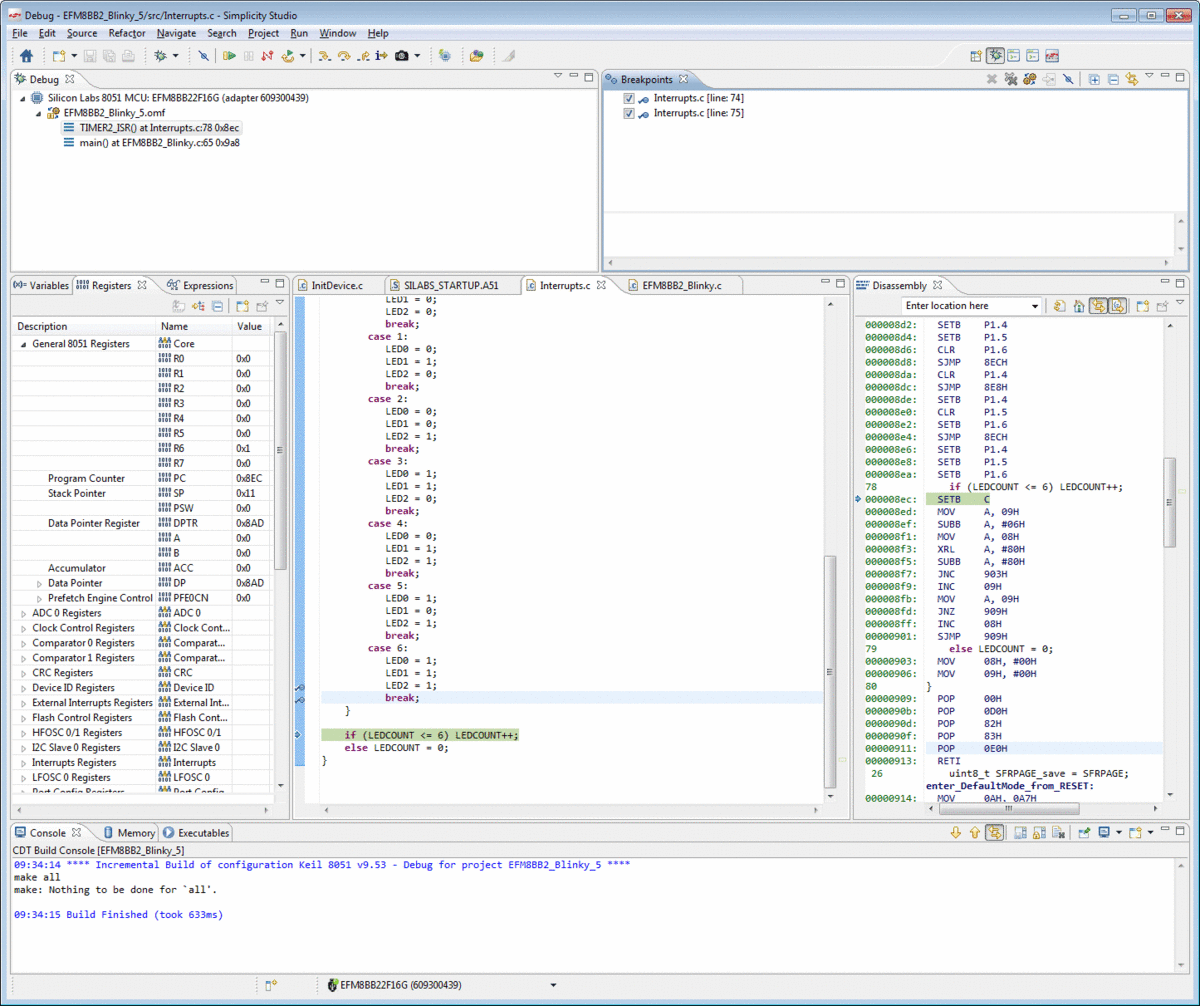The height and width of the screenshot is (1006, 1200).
Task: Uncheck the Interrupts.c line 74 breakpoint
Action: tap(629, 99)
